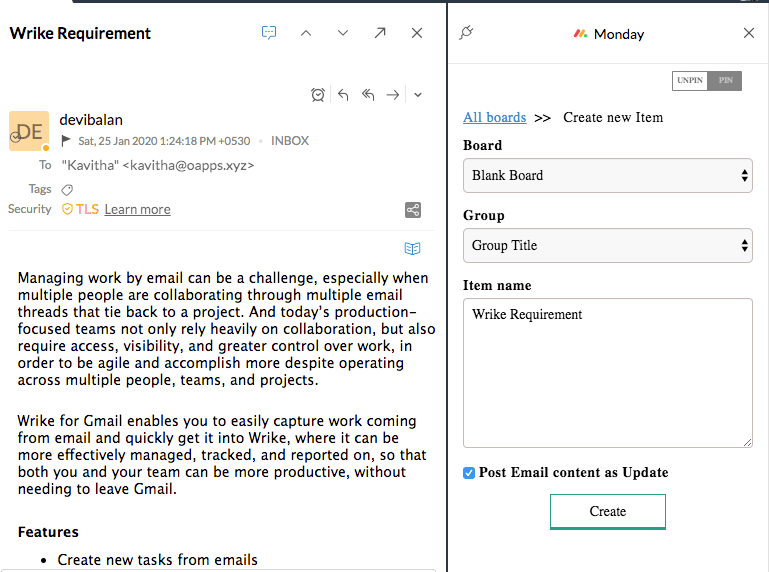Click the INBOX folder label
This screenshot has height=572, width=769.
tap(290, 141)
